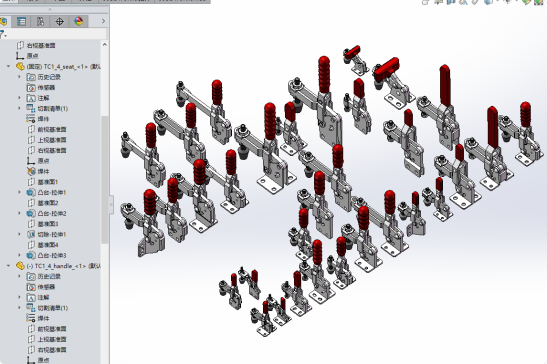The width and height of the screenshot is (547, 364).
Task: Expand 切割清单(1) under TC1_4_seat
Action: click(x=20, y=108)
